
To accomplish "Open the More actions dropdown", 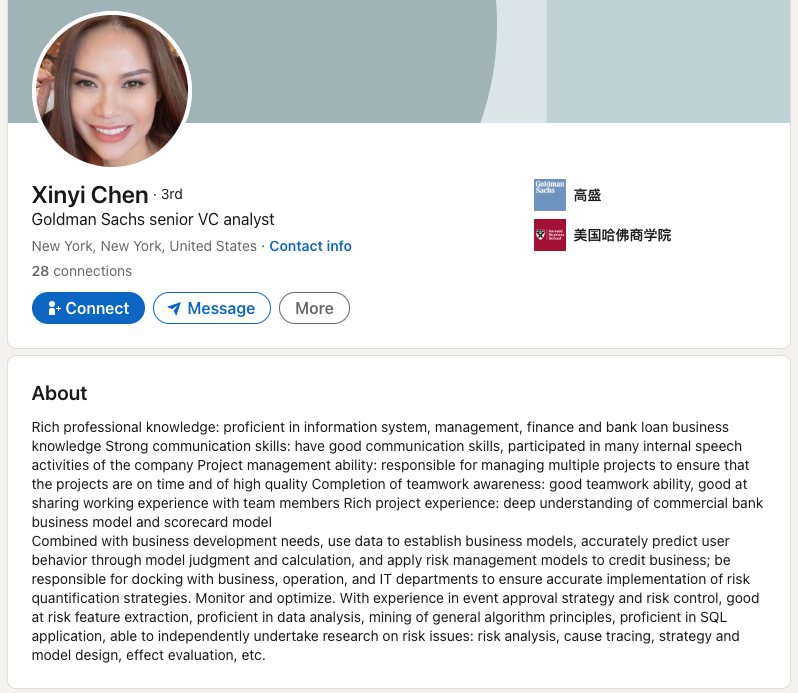I will tap(315, 308).
